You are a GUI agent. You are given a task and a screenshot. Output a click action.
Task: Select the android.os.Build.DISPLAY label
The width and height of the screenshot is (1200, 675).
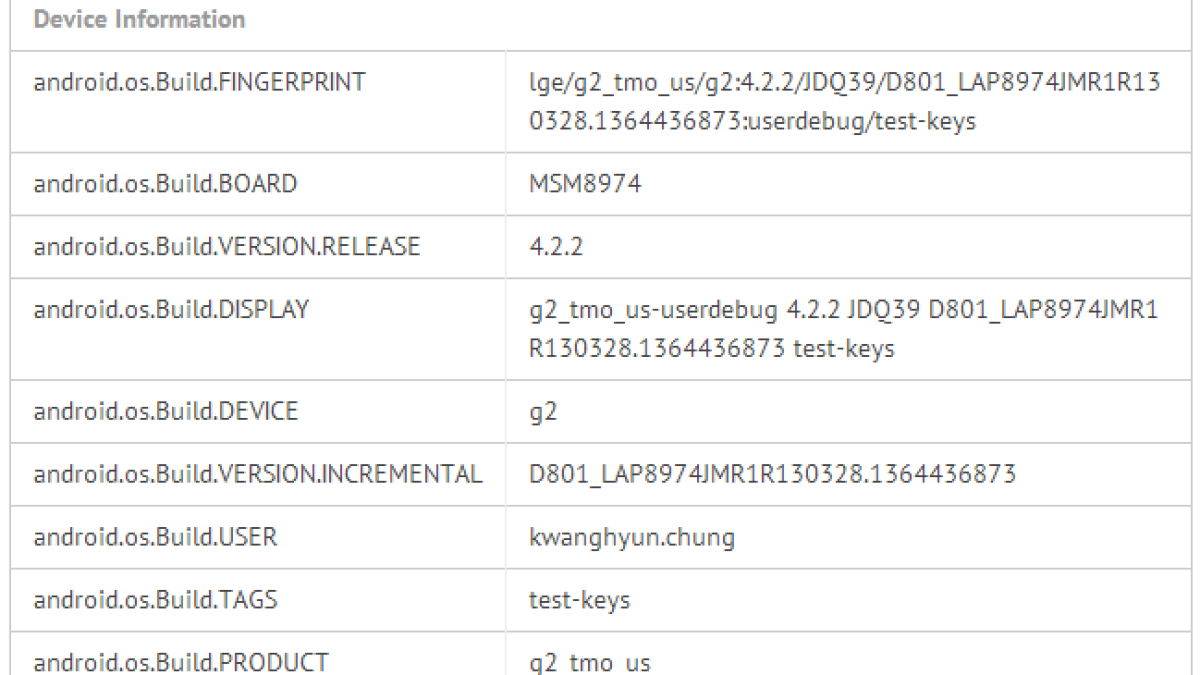click(x=171, y=310)
